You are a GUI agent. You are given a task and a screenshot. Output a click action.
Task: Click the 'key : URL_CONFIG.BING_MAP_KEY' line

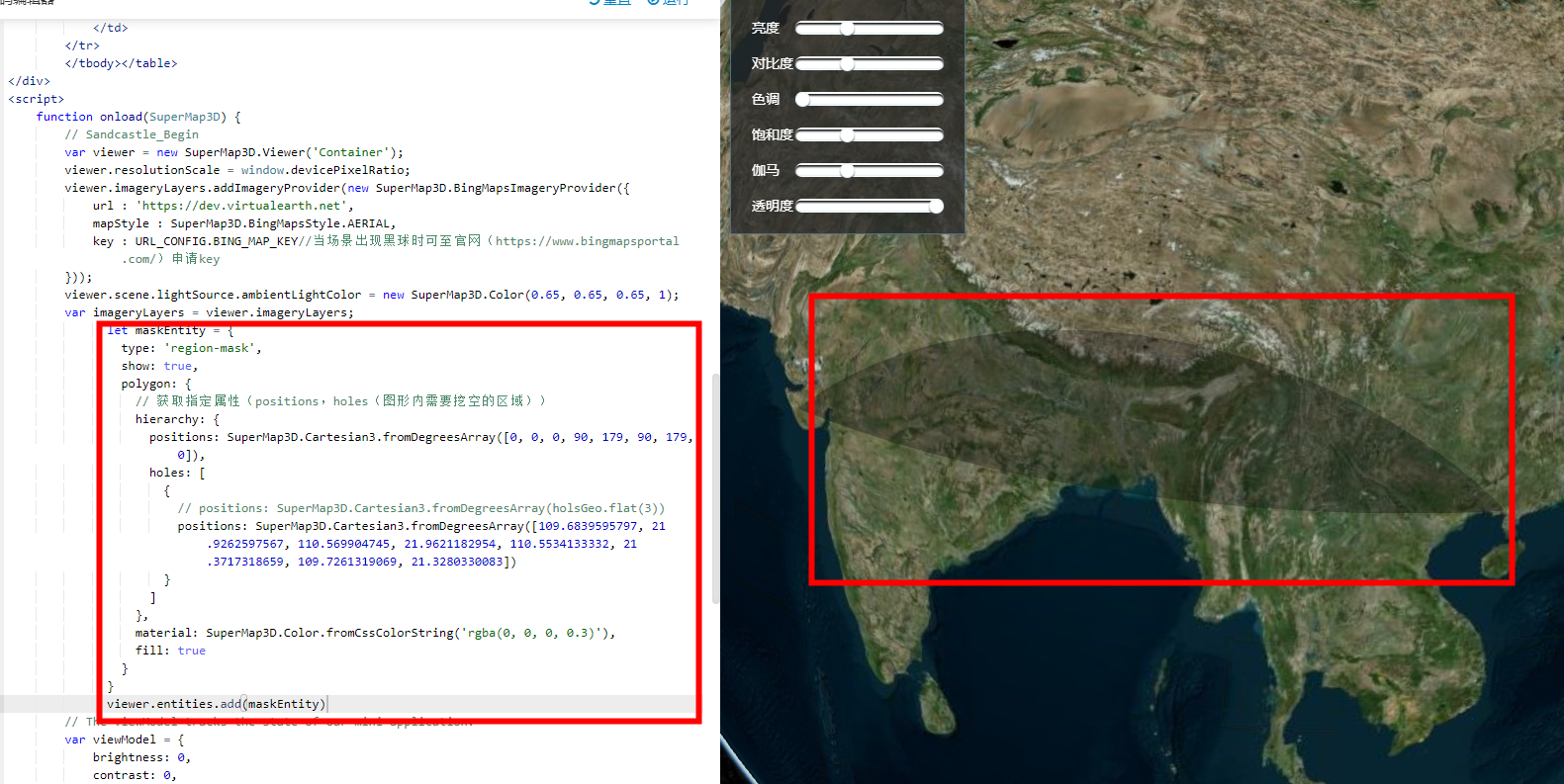pos(386,241)
